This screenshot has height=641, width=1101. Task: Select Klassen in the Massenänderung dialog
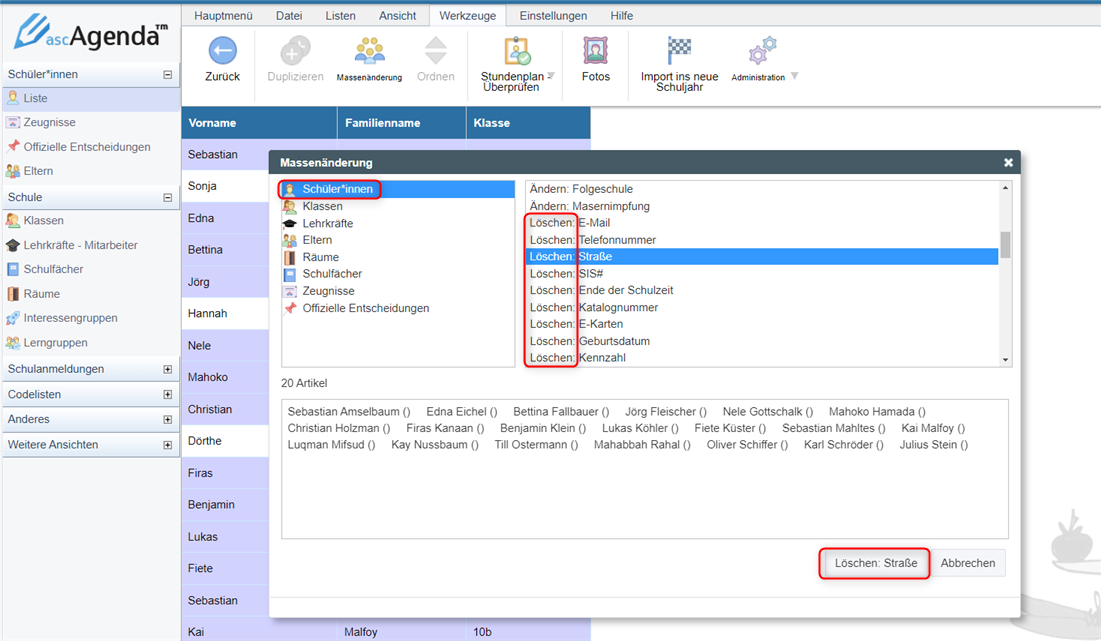click(x=398, y=206)
